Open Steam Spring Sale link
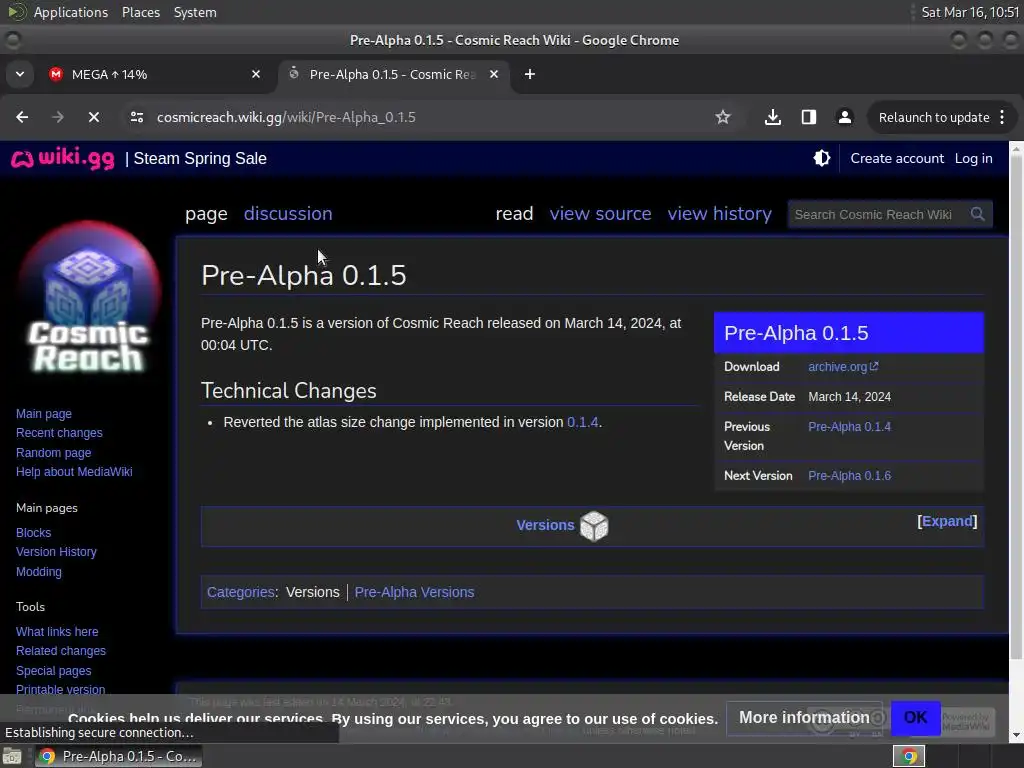This screenshot has height=768, width=1024. tap(200, 158)
